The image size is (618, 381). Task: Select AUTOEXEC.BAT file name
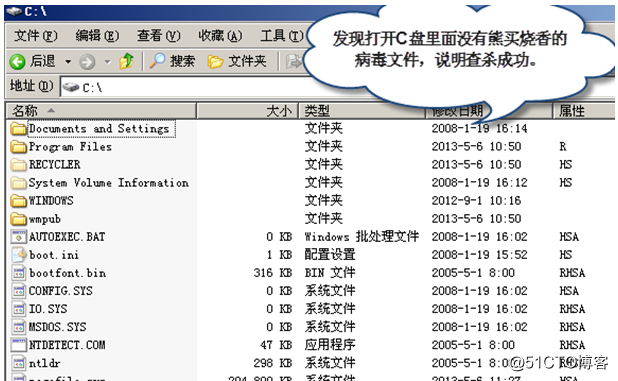pos(67,237)
